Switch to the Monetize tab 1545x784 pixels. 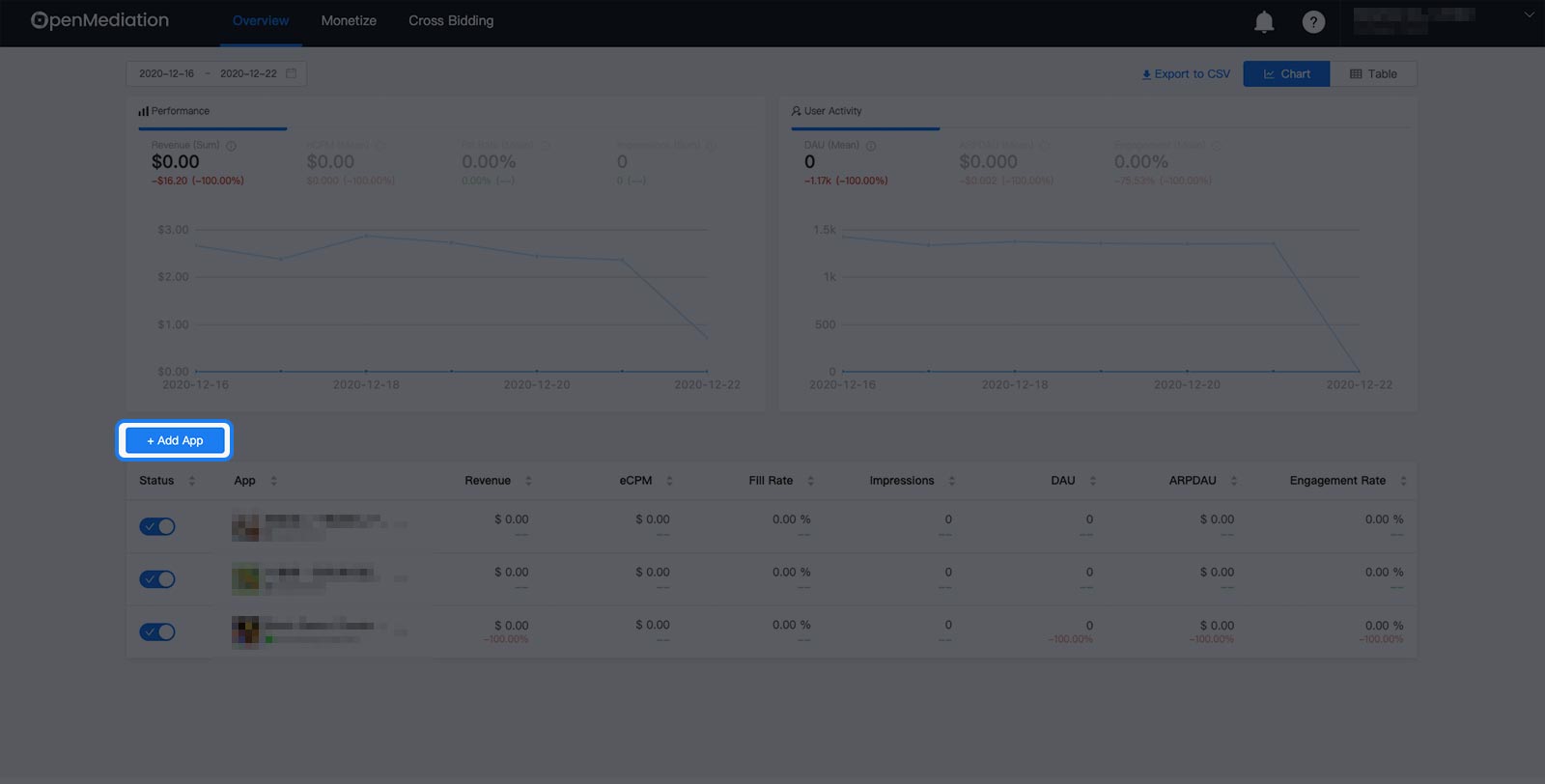(349, 20)
